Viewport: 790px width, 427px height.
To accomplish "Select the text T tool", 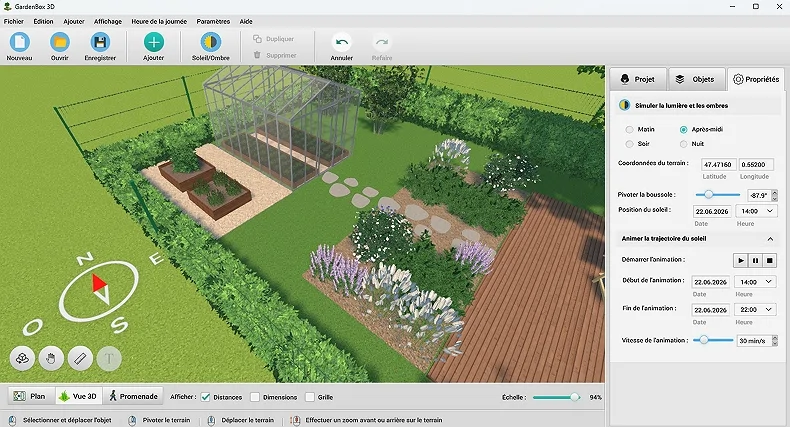I will (109, 359).
